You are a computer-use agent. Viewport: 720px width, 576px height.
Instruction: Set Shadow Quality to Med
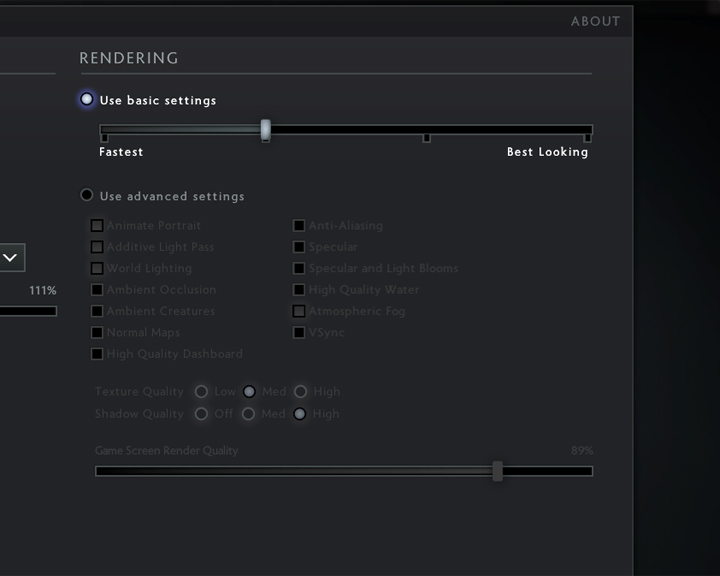pos(248,414)
